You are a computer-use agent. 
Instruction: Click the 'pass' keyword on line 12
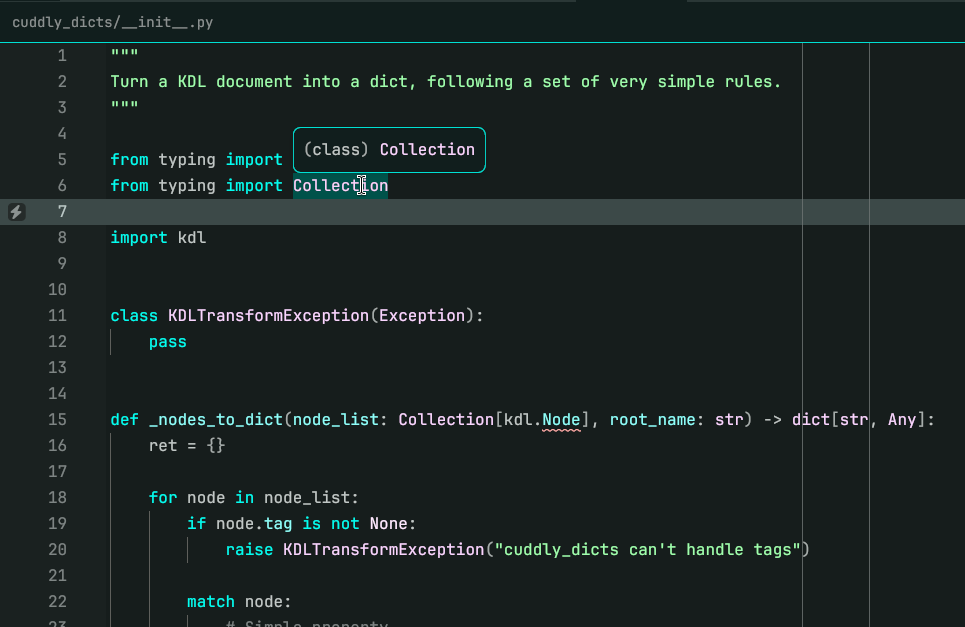(167, 342)
